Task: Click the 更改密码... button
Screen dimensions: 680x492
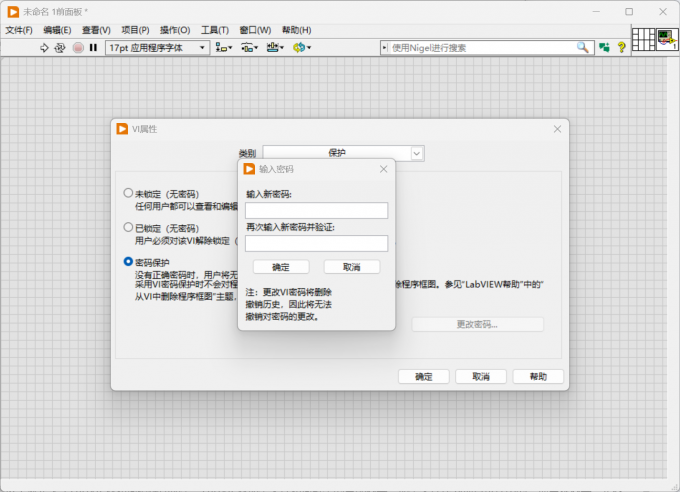Action: [477, 325]
